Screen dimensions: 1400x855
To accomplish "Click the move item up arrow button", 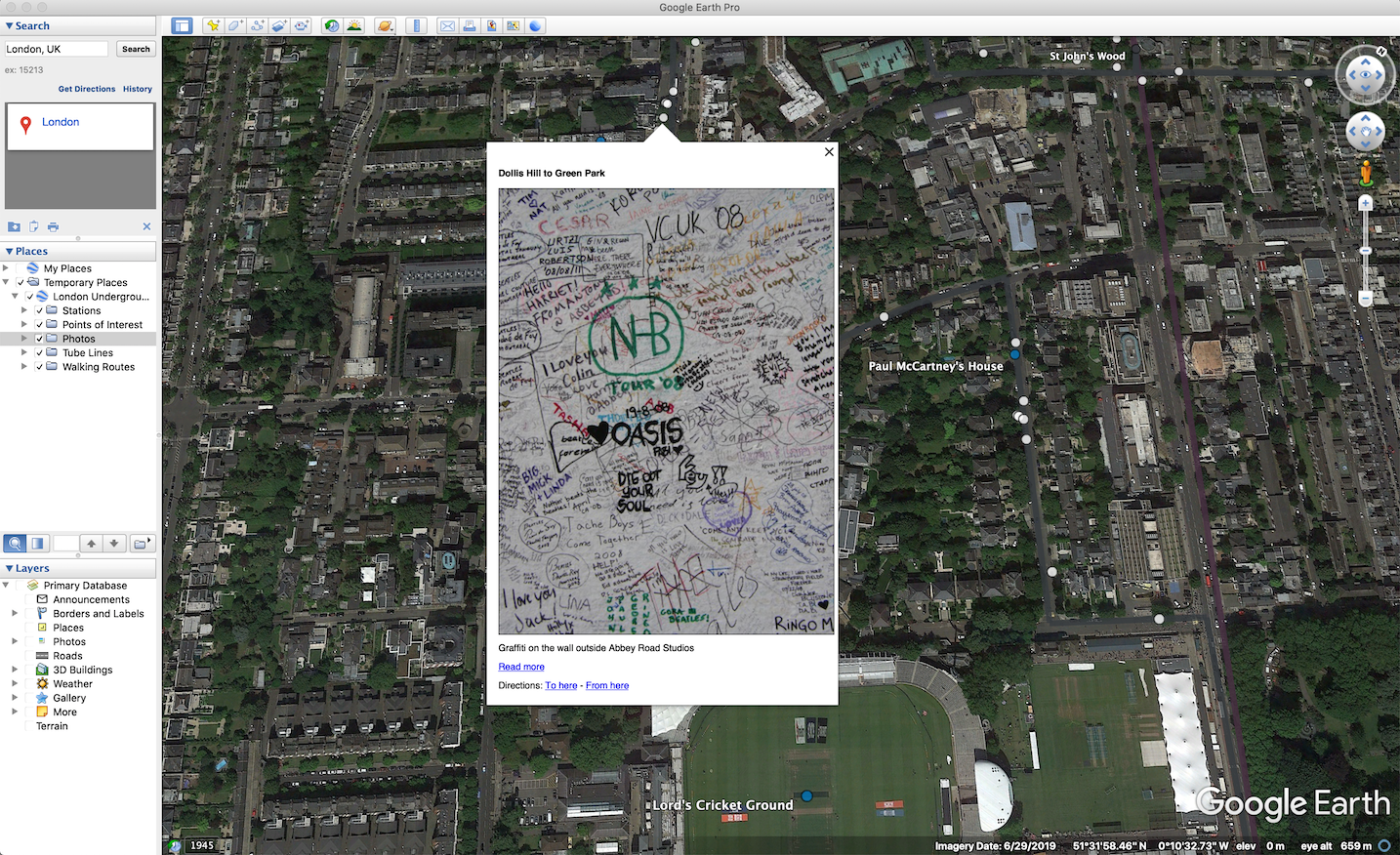I will [91, 543].
